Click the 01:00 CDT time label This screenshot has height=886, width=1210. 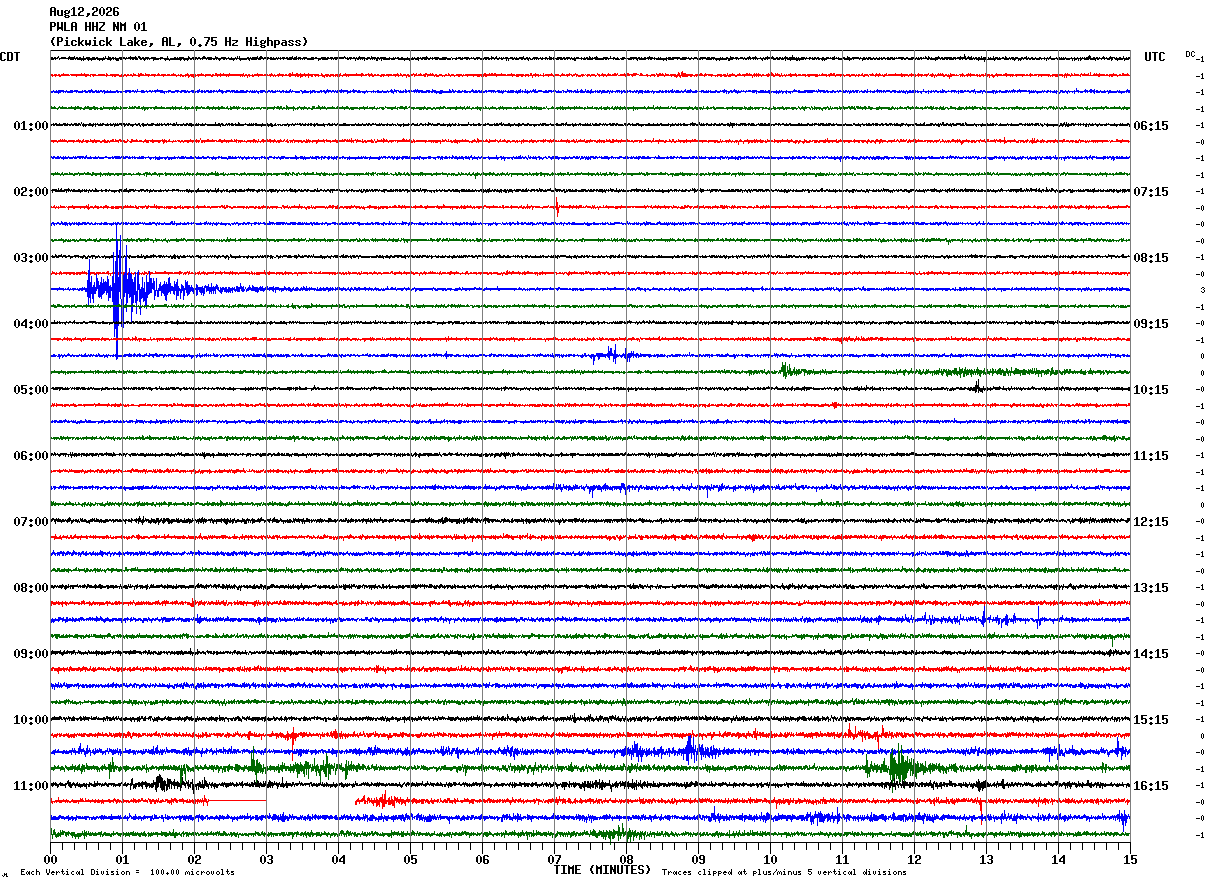pos(31,126)
